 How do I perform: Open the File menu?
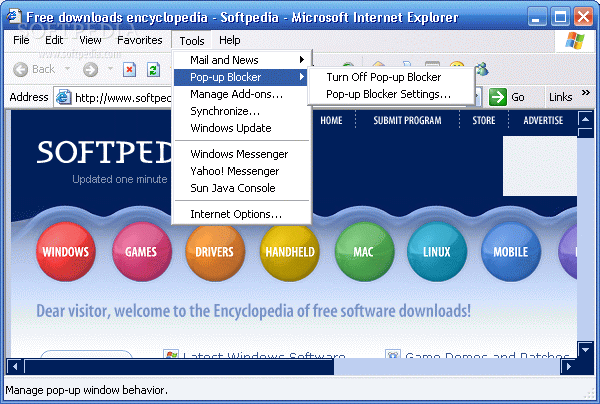21,40
